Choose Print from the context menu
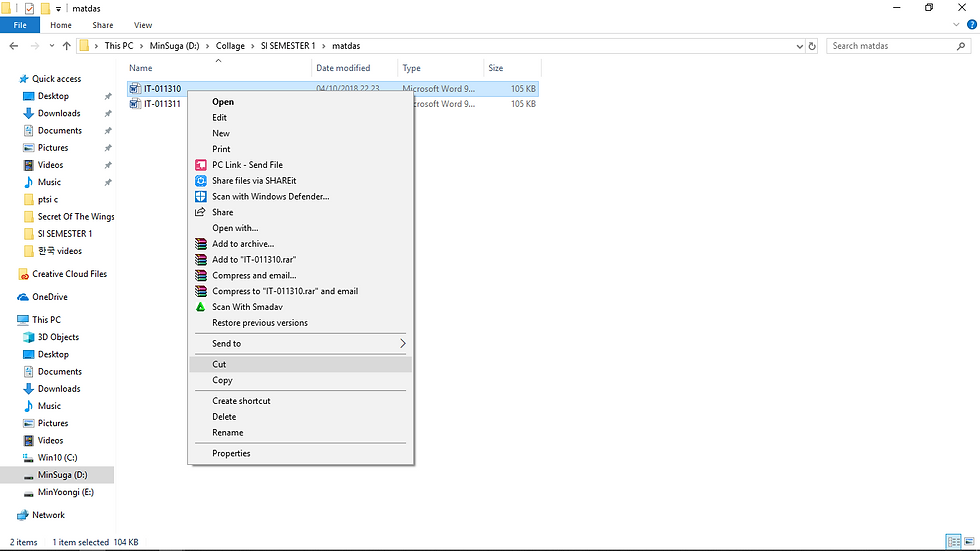980x551 pixels. [300, 149]
